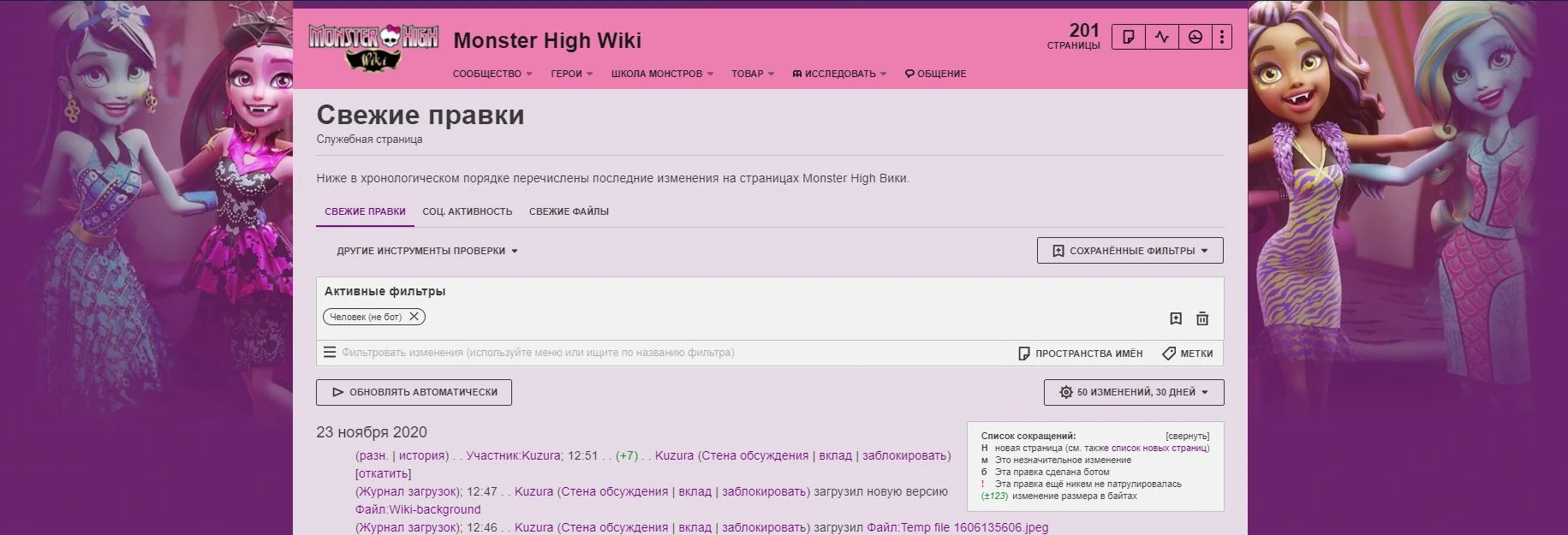Viewport: 1568px width, 535px height.
Task: Expand the Герои menu
Action: [x=571, y=74]
